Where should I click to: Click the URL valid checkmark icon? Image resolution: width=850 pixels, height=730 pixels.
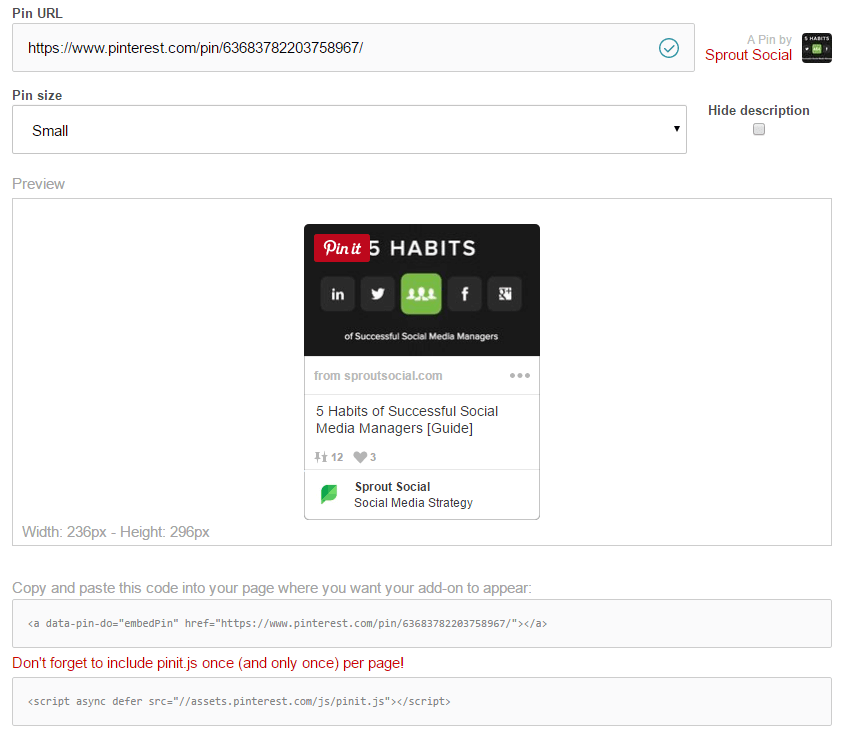[x=669, y=48]
